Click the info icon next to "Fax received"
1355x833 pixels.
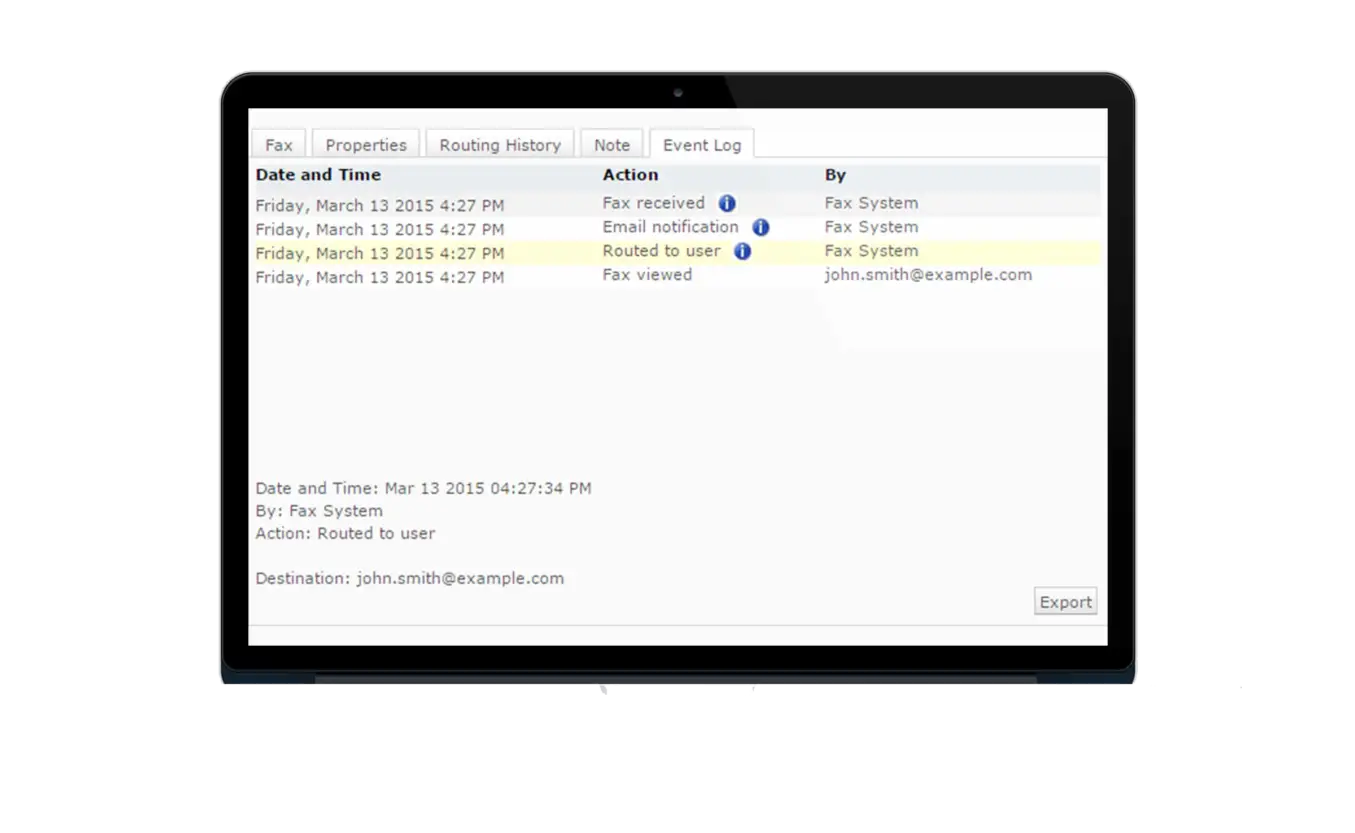pyautogui.click(x=727, y=203)
